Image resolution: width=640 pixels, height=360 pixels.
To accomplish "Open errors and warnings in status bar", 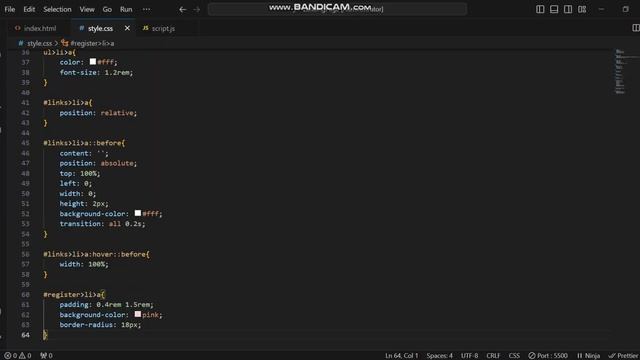I will (18, 356).
